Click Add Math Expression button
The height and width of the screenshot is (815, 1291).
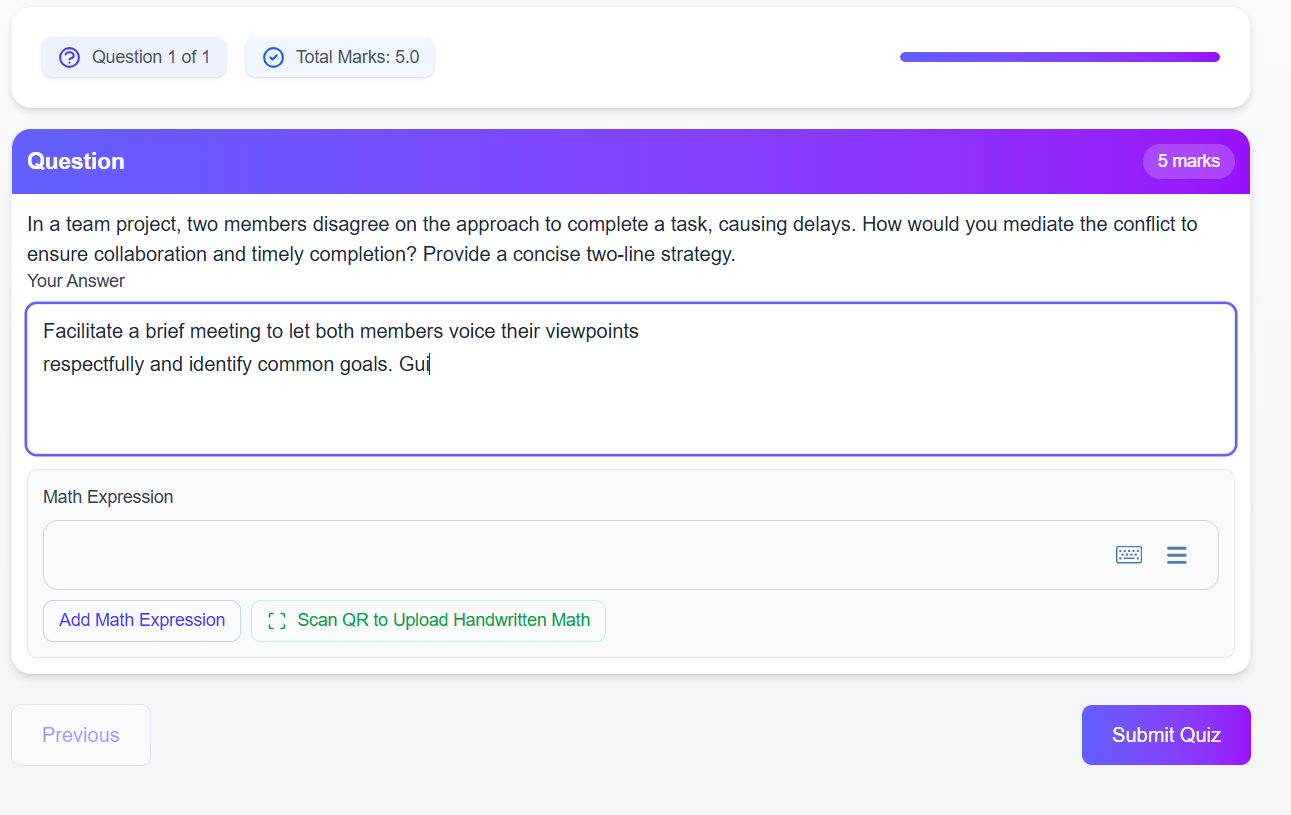[x=142, y=620]
